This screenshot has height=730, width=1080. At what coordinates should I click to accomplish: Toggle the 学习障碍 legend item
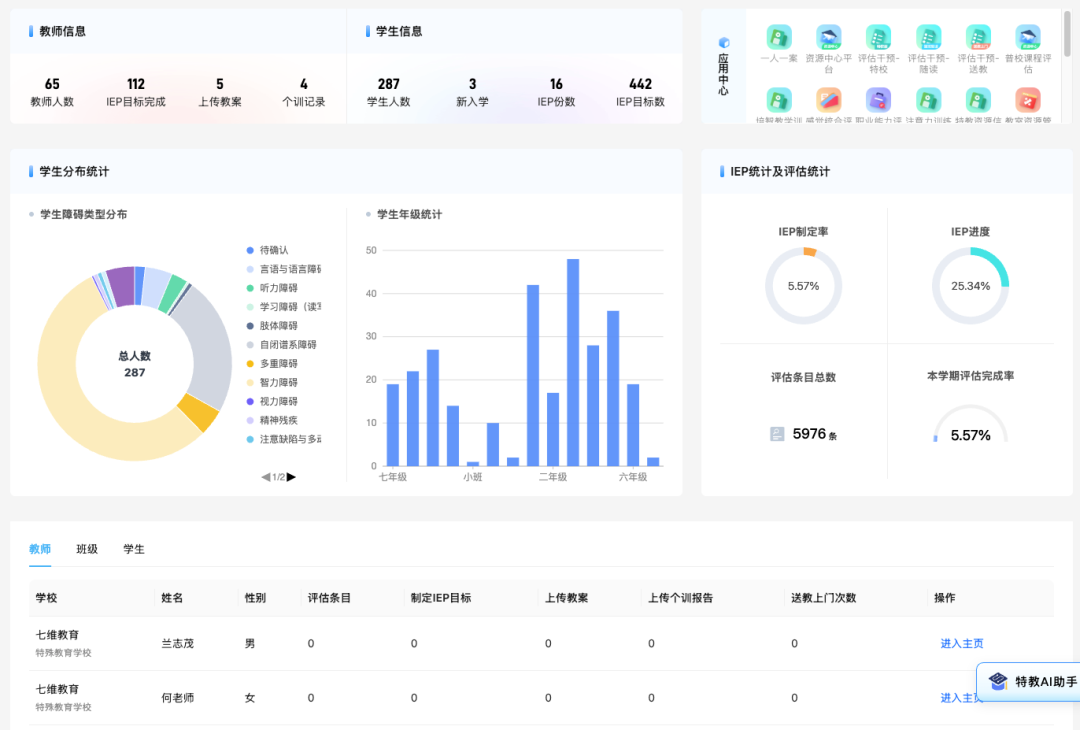284,306
